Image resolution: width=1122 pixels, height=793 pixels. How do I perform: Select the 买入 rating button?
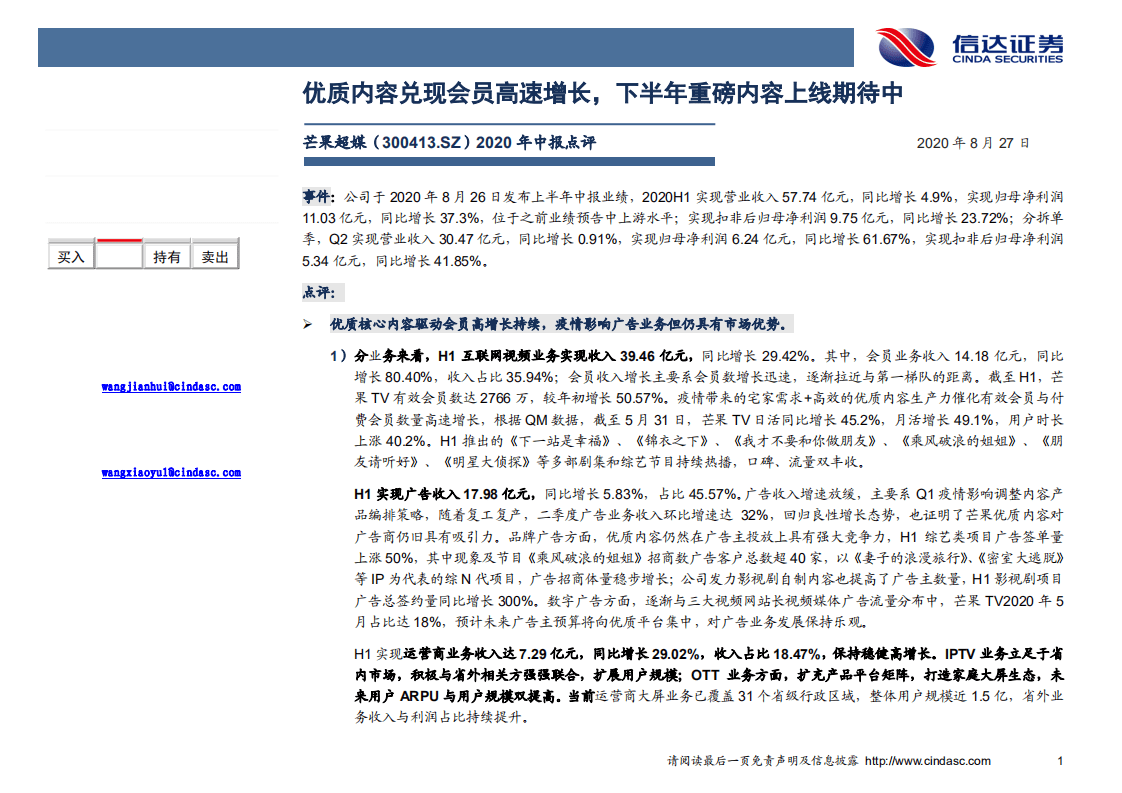point(70,255)
